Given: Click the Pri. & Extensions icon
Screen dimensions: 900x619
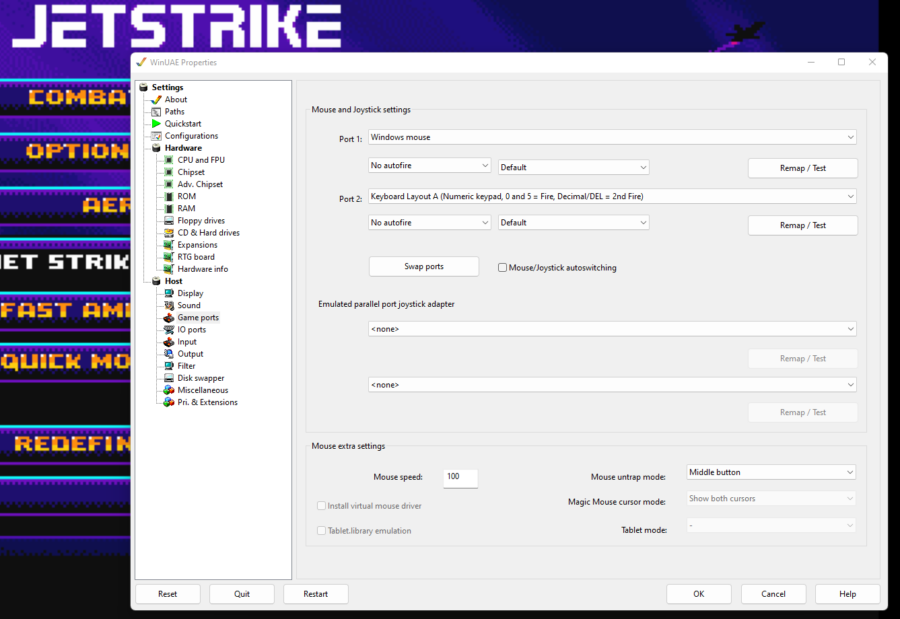Looking at the screenshot, I should [x=169, y=402].
